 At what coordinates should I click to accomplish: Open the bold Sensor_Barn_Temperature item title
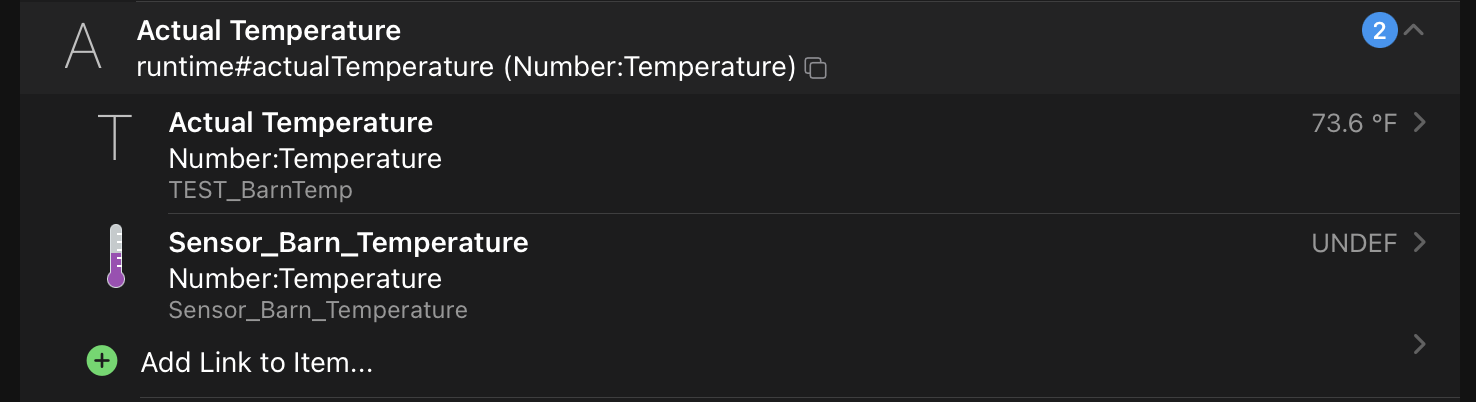click(349, 242)
